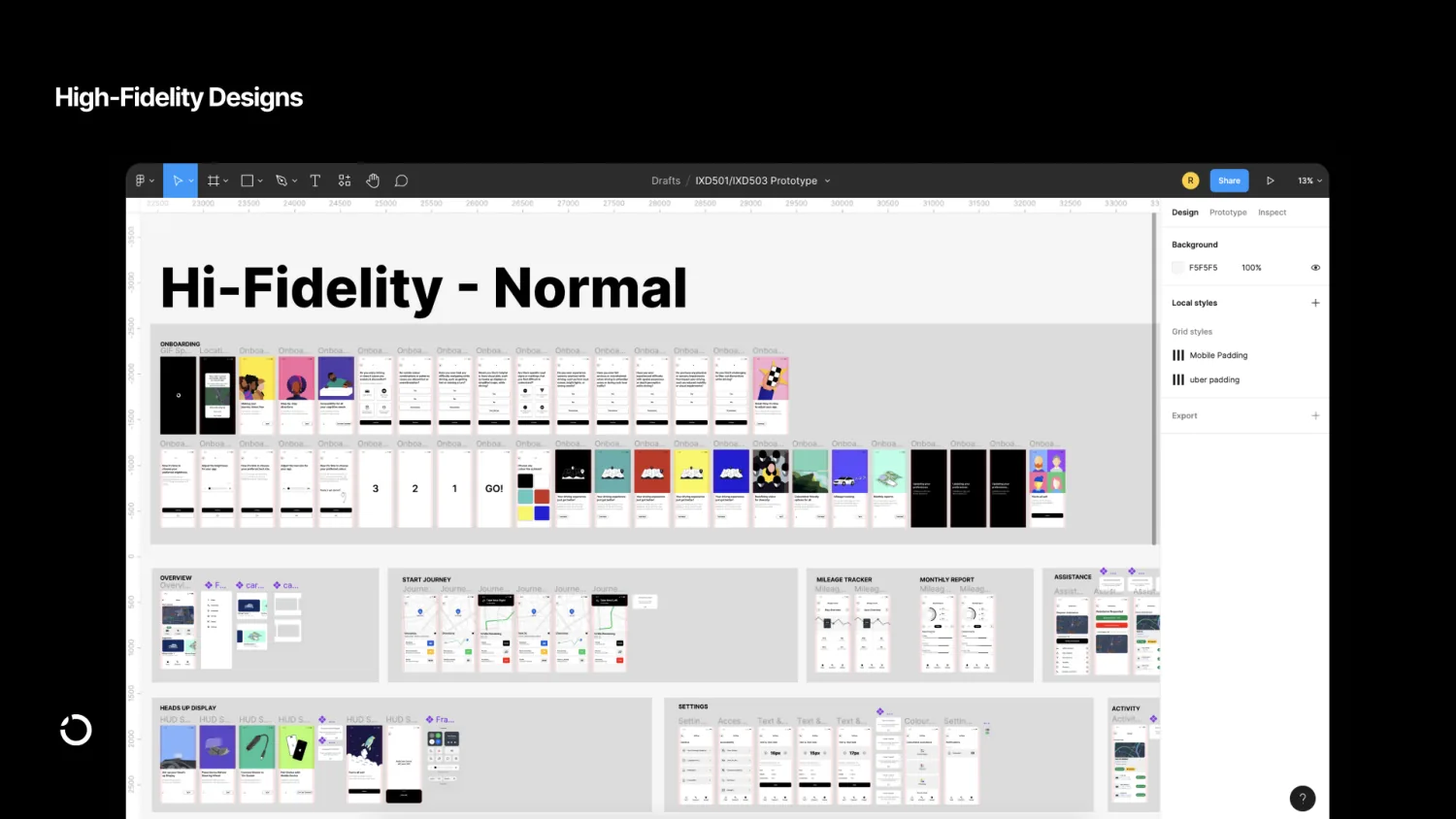
Task: Click the uber padding grid style icon
Action: click(1178, 379)
